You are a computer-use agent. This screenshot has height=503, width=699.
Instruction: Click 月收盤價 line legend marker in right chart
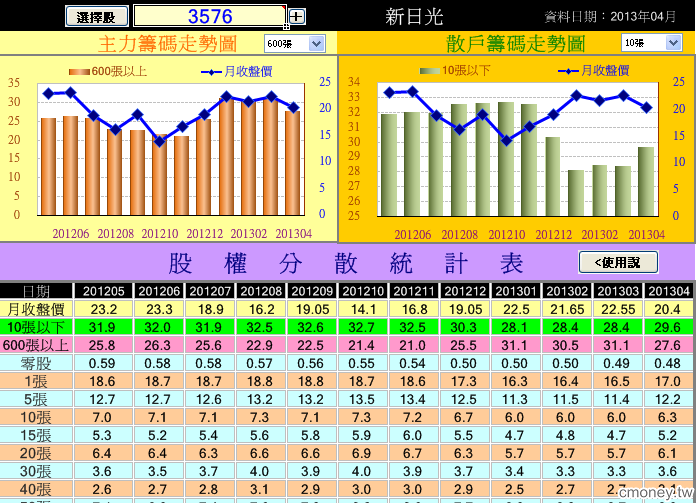(x=568, y=71)
